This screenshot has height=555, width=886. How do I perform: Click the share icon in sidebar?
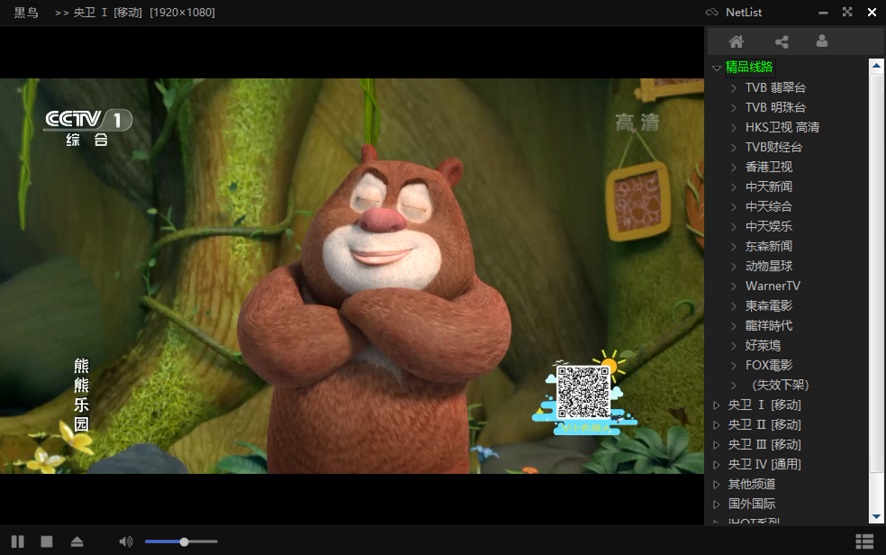[781, 41]
